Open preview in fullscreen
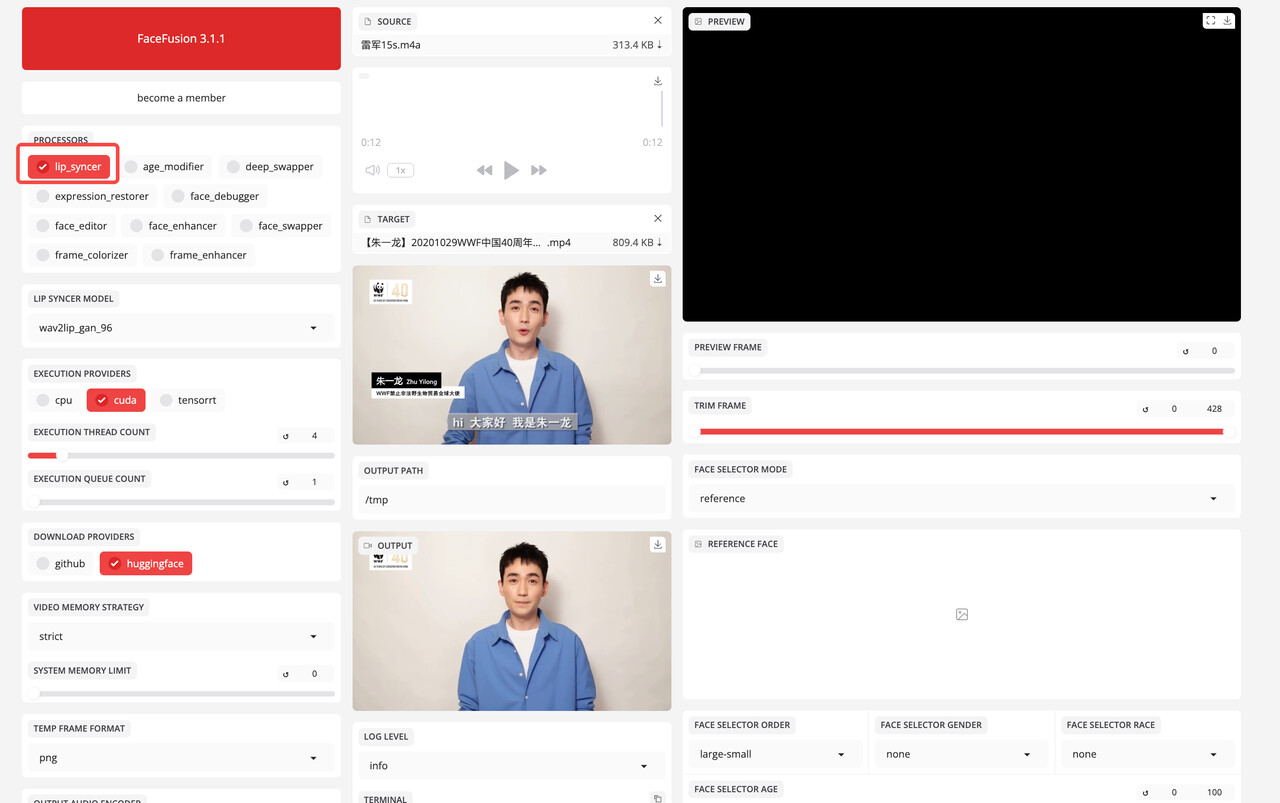 tap(1210, 20)
